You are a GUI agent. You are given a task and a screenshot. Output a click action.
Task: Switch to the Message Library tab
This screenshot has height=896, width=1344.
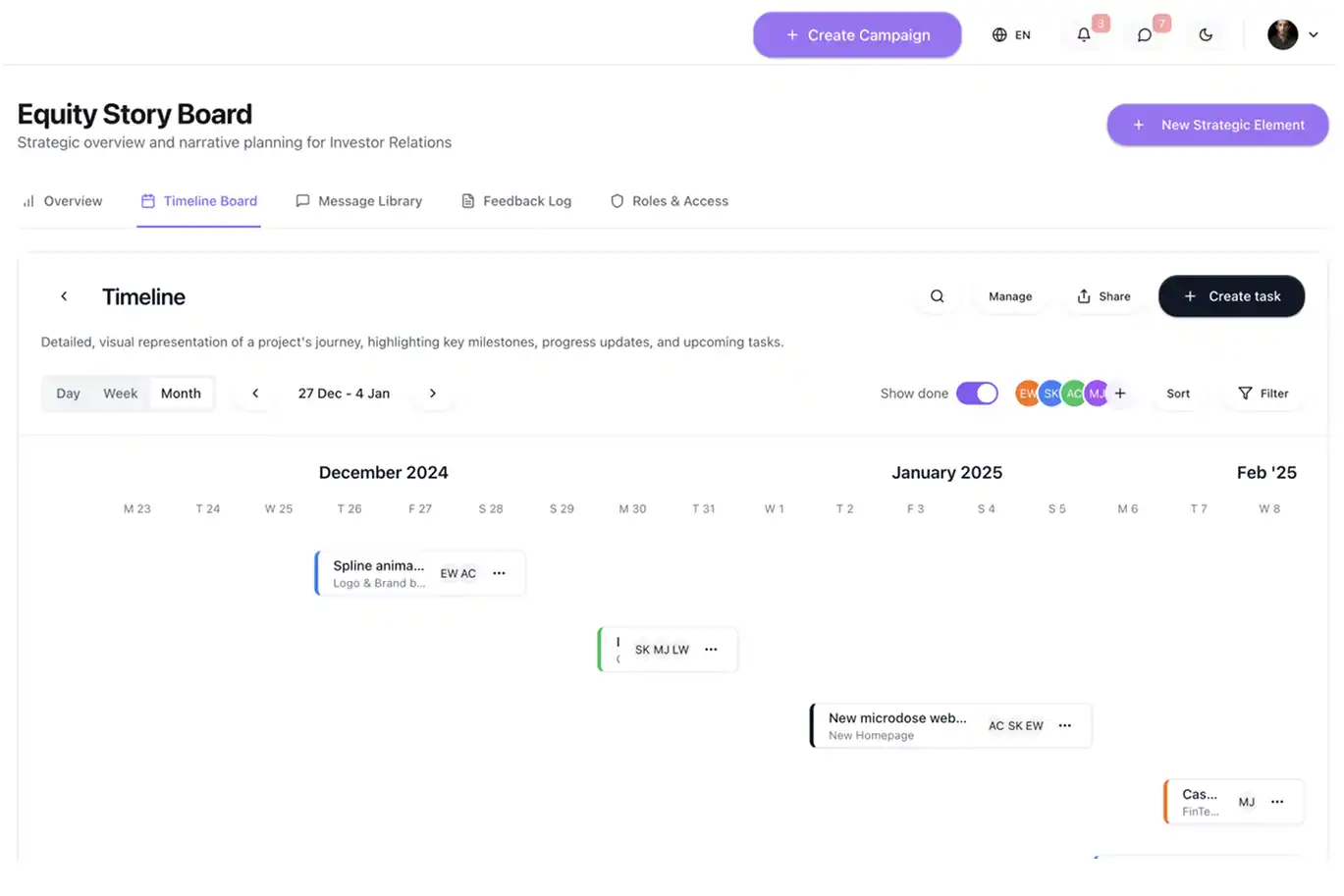(358, 201)
